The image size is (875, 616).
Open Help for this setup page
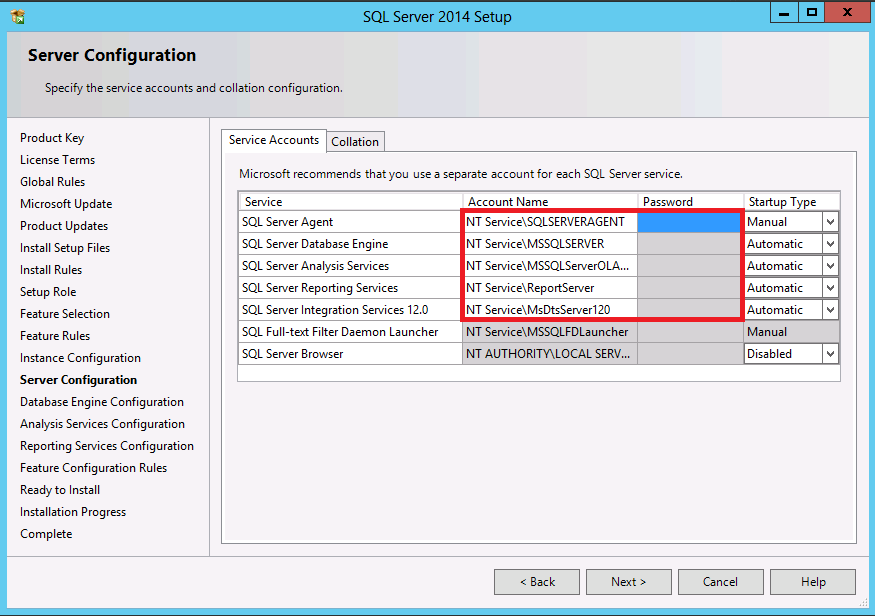click(x=812, y=582)
